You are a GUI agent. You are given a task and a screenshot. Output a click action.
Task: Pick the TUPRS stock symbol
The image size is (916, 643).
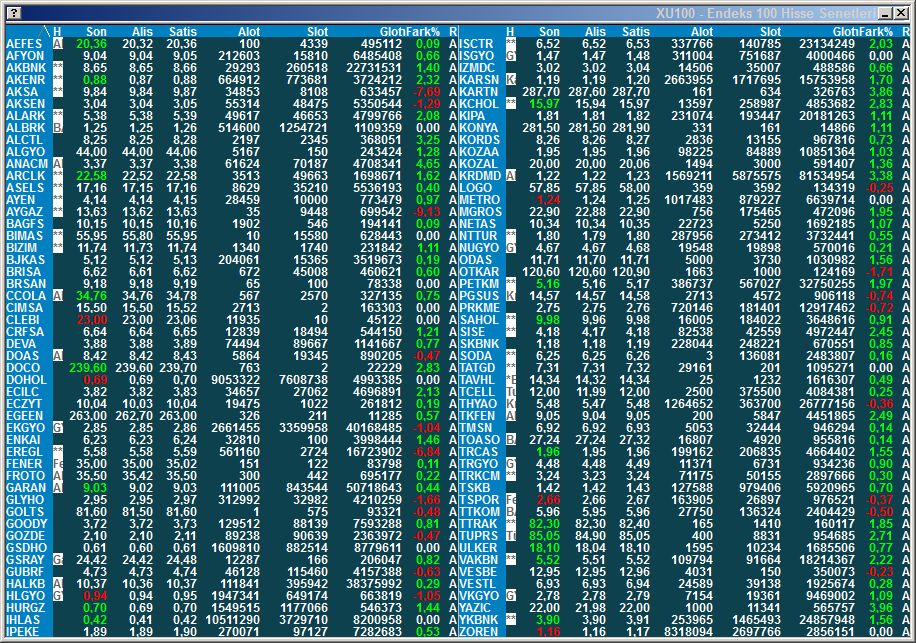click(x=478, y=536)
